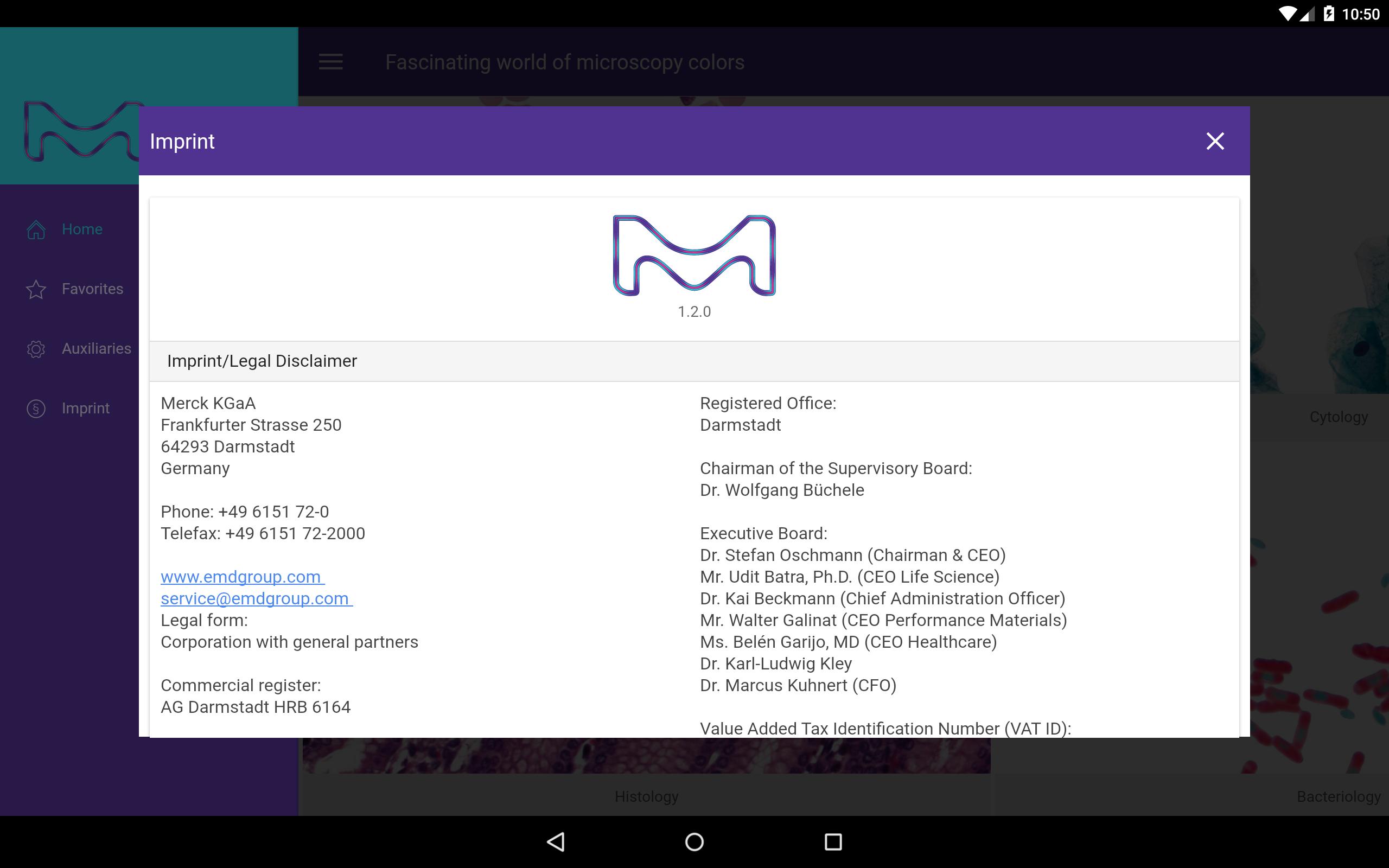Click the Merck logo in the dialog
This screenshot has width=1389, height=868.
coord(694,256)
